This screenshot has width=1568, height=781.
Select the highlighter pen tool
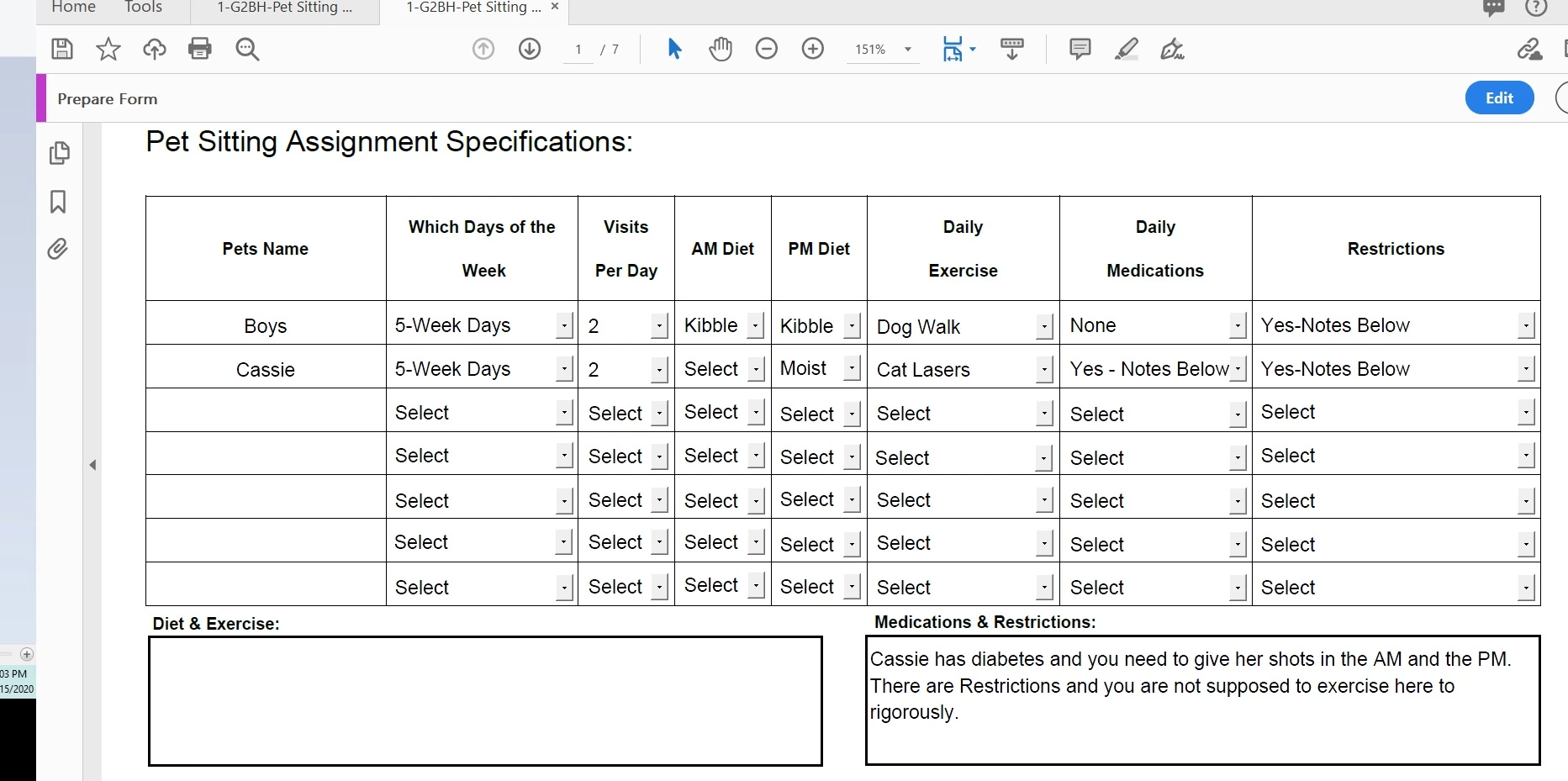(1127, 49)
